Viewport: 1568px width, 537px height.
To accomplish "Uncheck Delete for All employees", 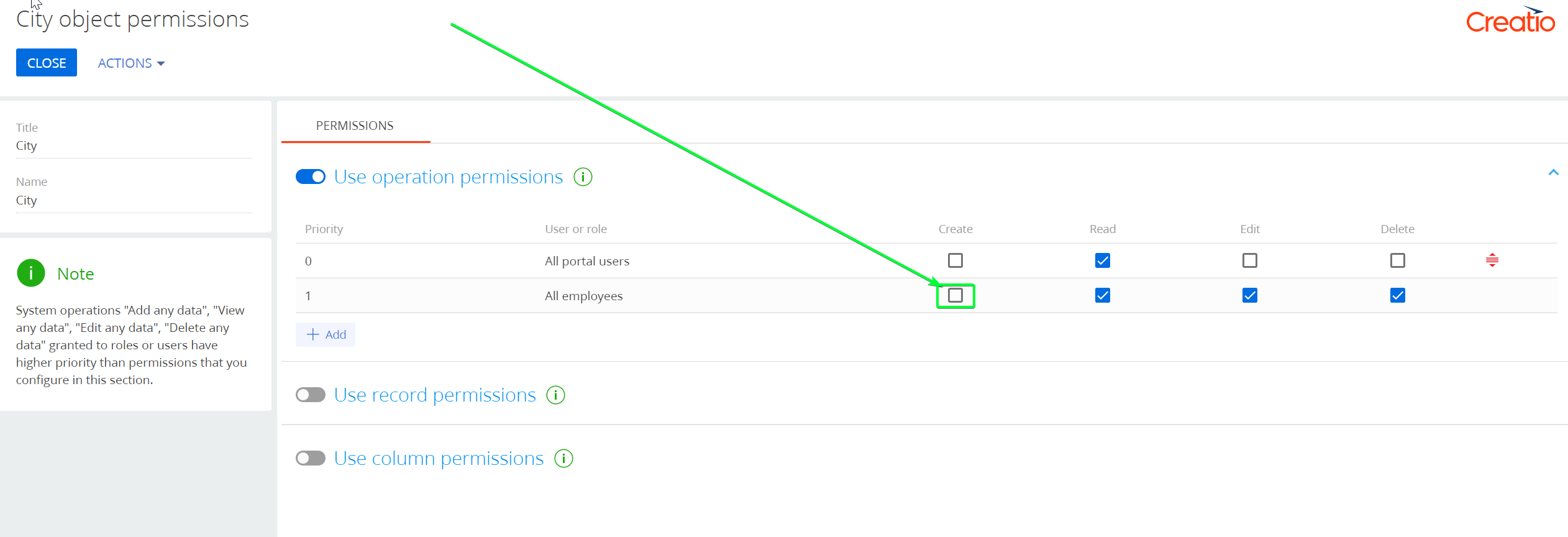I will coord(1398,295).
